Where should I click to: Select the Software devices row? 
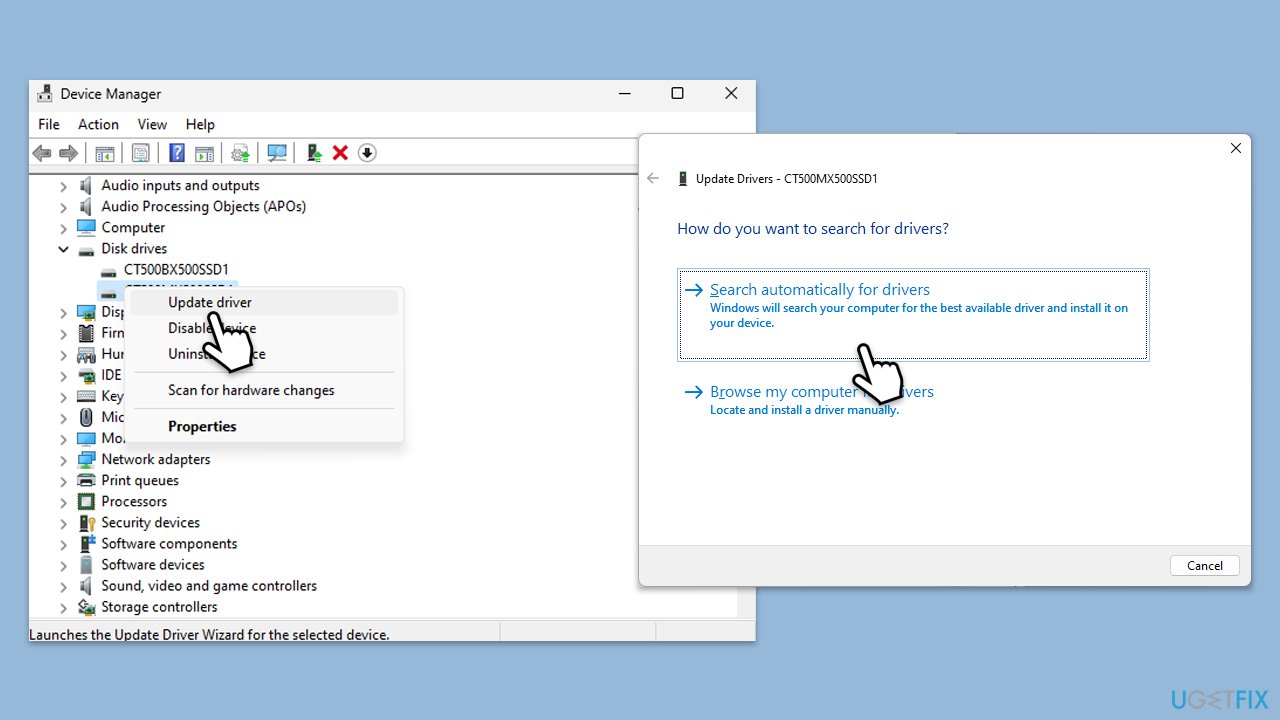[x=153, y=565]
